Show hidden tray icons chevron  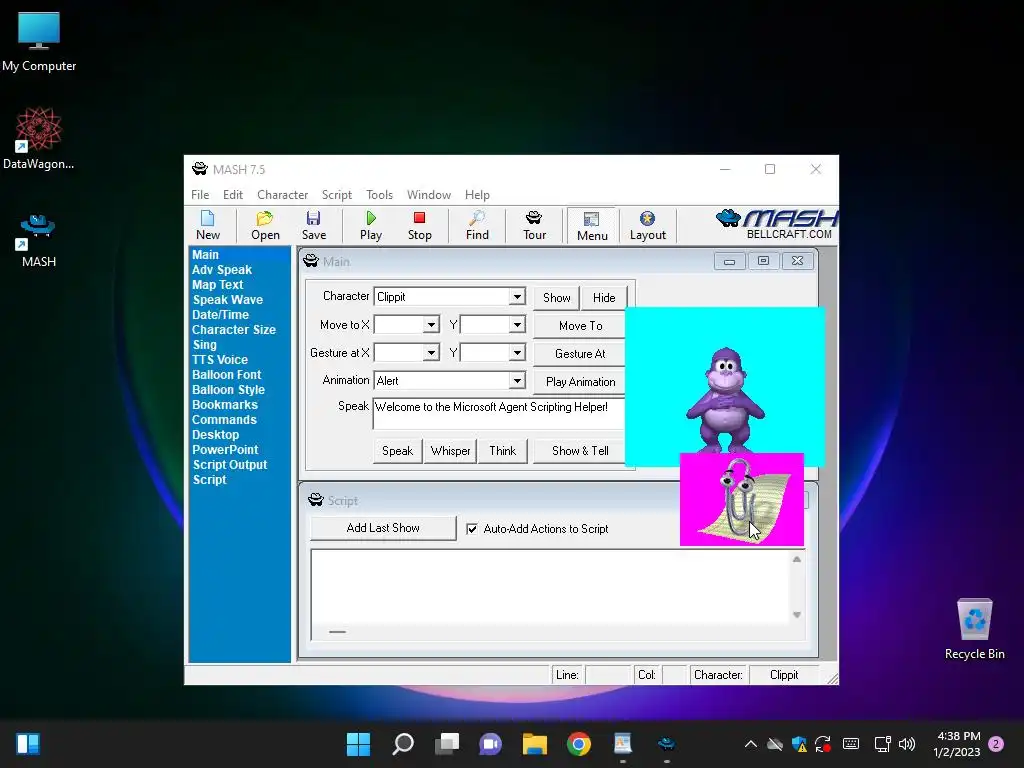tap(751, 744)
